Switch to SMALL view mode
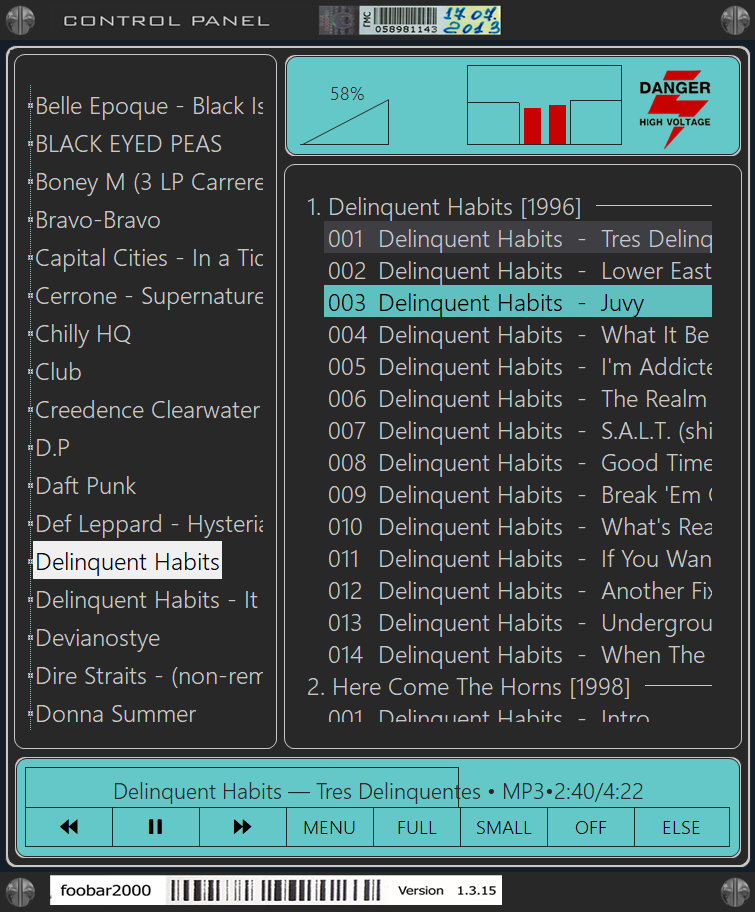The image size is (755, 912). tap(504, 826)
